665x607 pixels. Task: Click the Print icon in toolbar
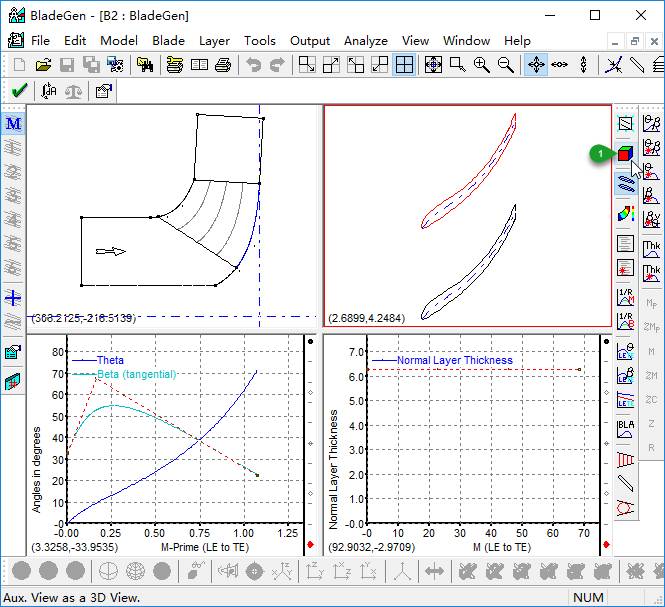pyautogui.click(x=223, y=65)
